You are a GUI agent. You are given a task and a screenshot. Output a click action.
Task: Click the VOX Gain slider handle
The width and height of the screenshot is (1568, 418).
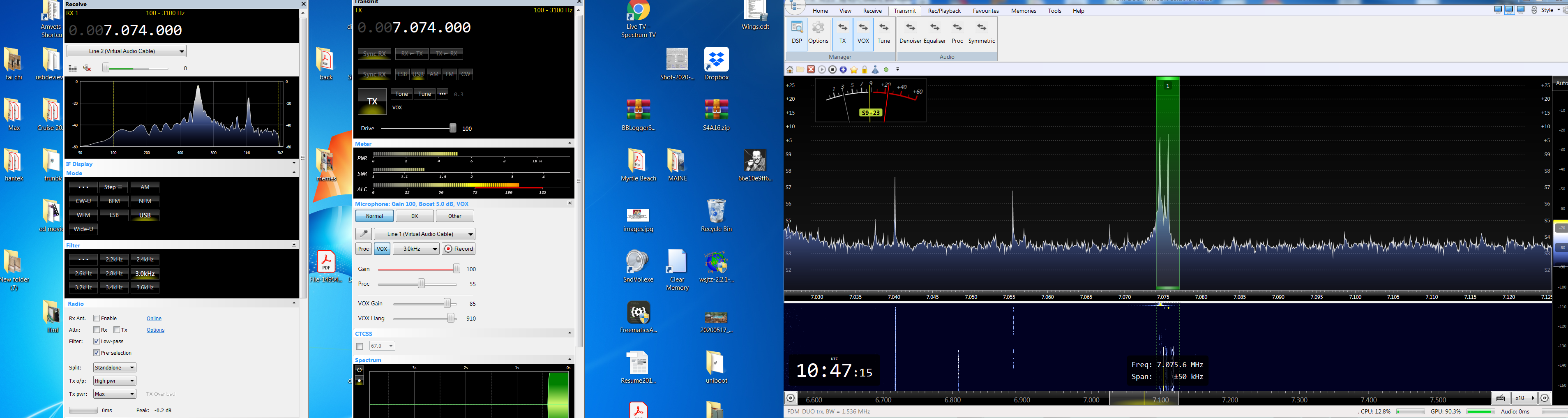click(447, 304)
